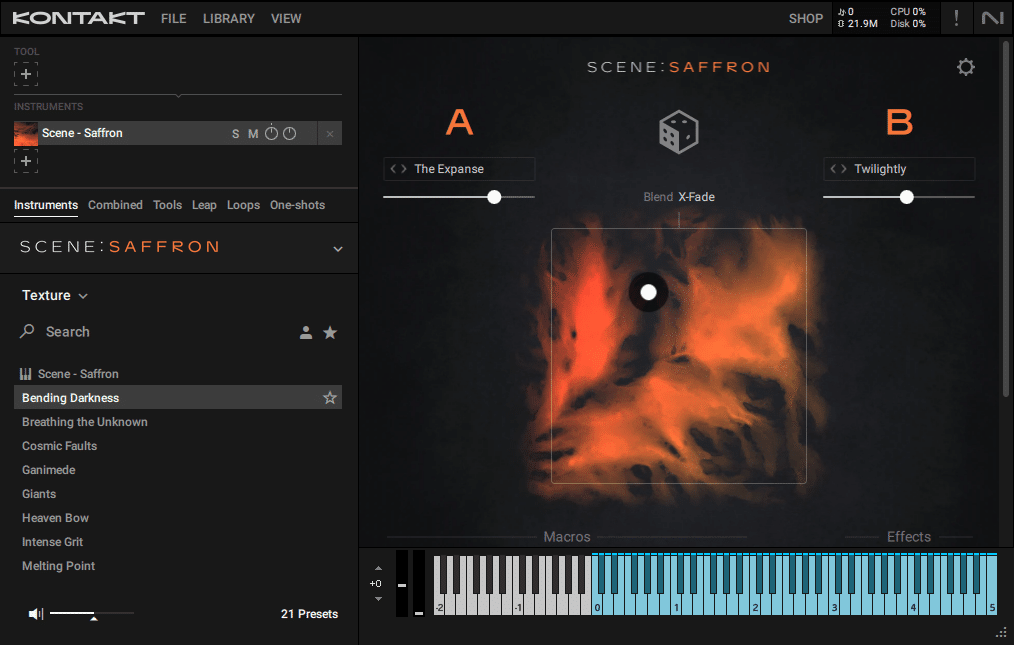Click the layer A volume slider handle
This screenshot has width=1014, height=645.
click(x=494, y=197)
